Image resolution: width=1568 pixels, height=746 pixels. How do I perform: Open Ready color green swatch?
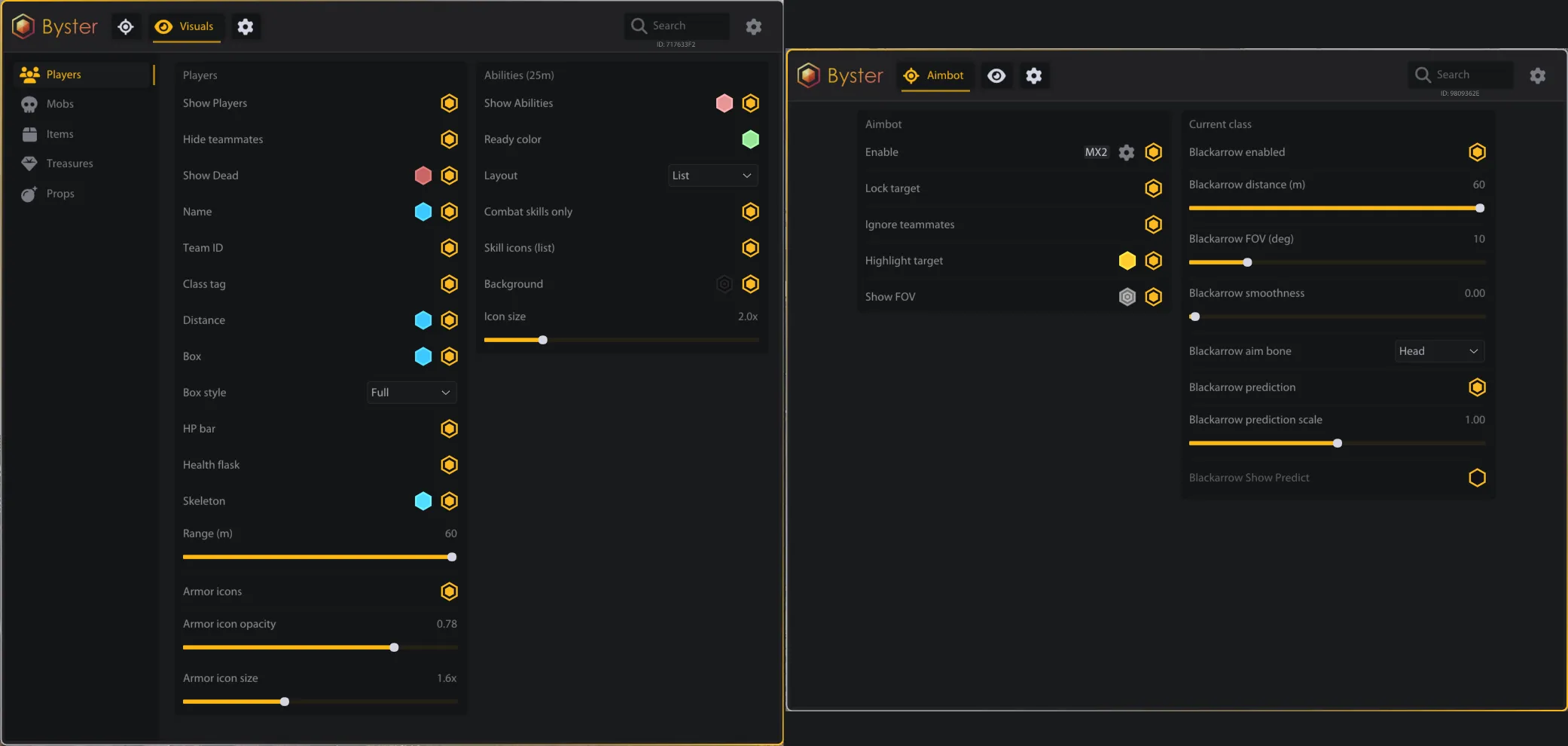[751, 139]
